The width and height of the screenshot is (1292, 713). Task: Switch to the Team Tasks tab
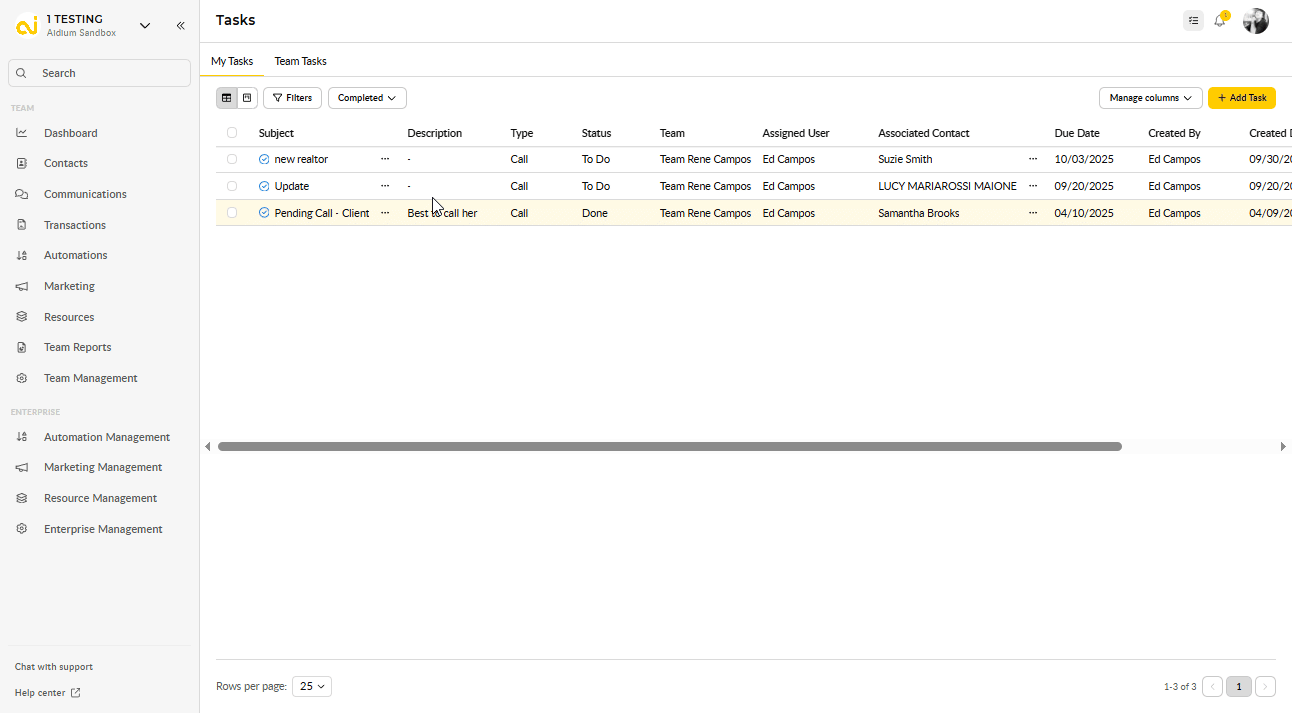click(300, 61)
